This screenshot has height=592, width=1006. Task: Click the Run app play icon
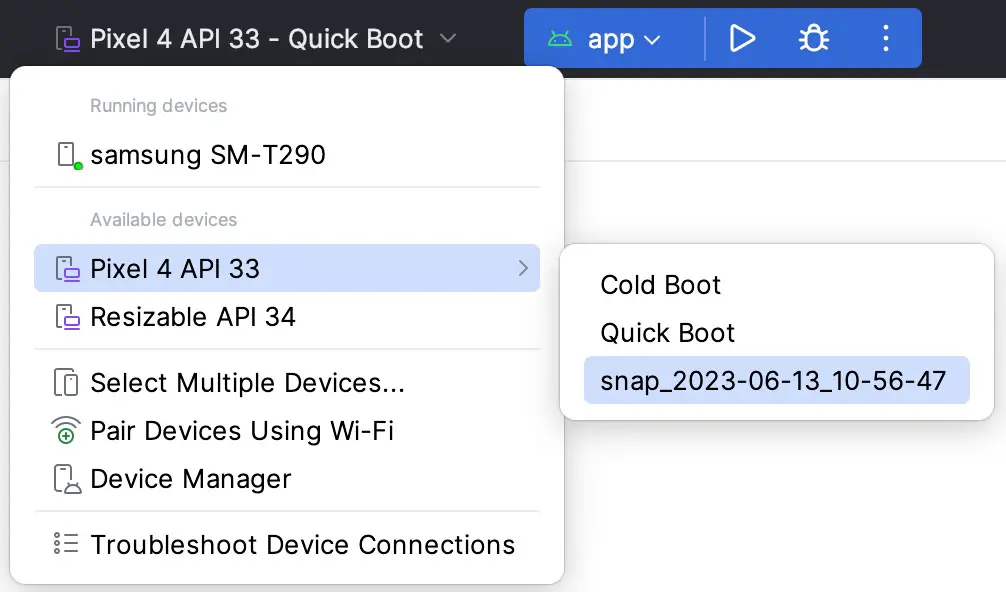(x=742, y=38)
